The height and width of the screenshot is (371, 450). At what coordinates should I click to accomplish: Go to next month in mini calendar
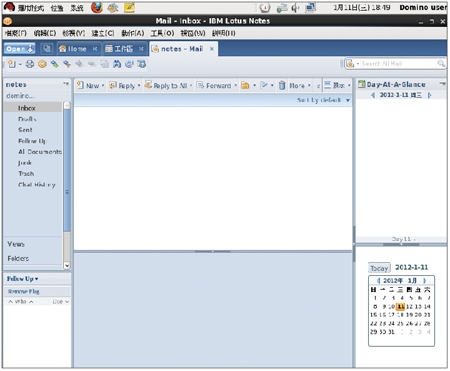tap(424, 281)
